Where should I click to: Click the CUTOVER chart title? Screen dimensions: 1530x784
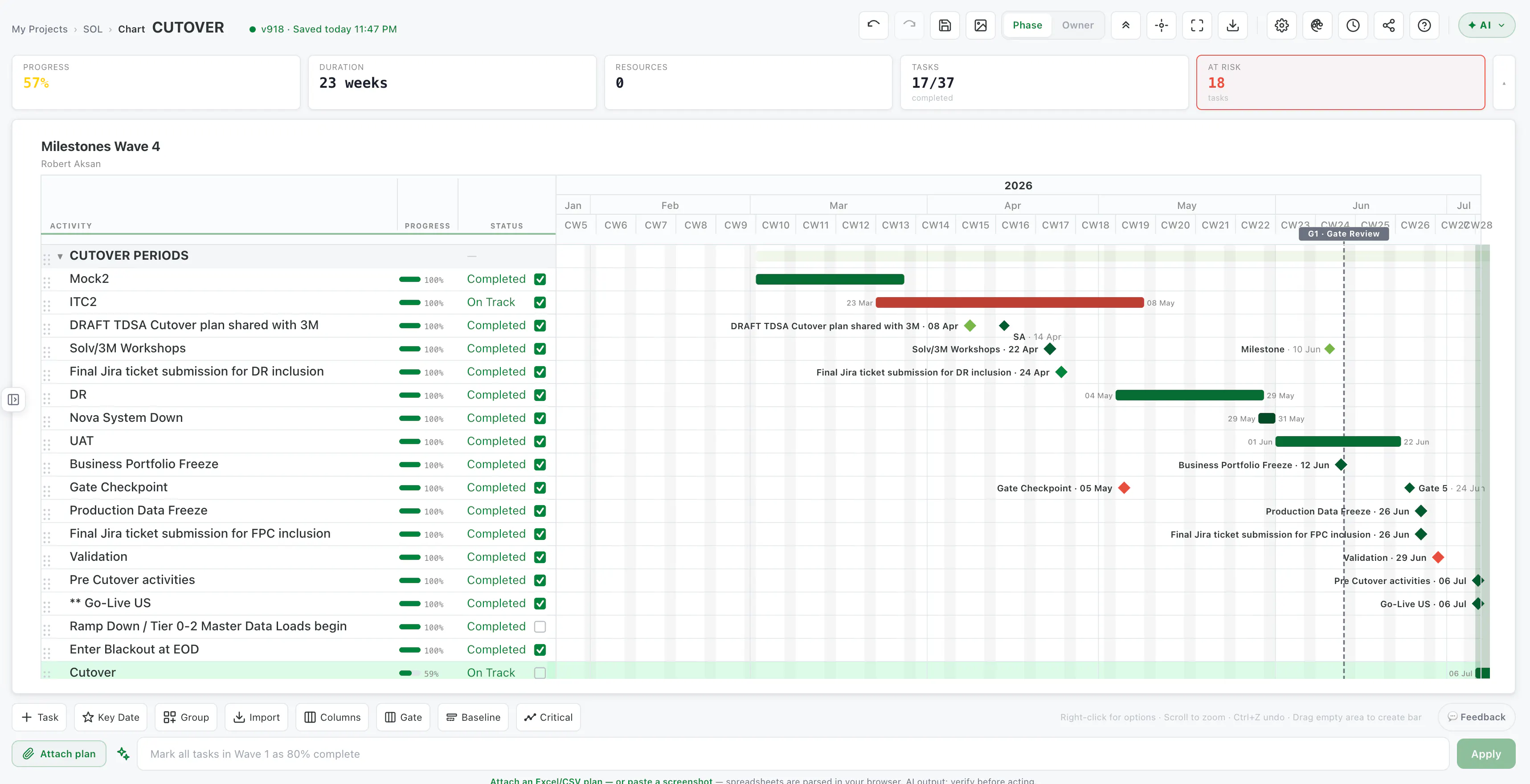(188, 27)
